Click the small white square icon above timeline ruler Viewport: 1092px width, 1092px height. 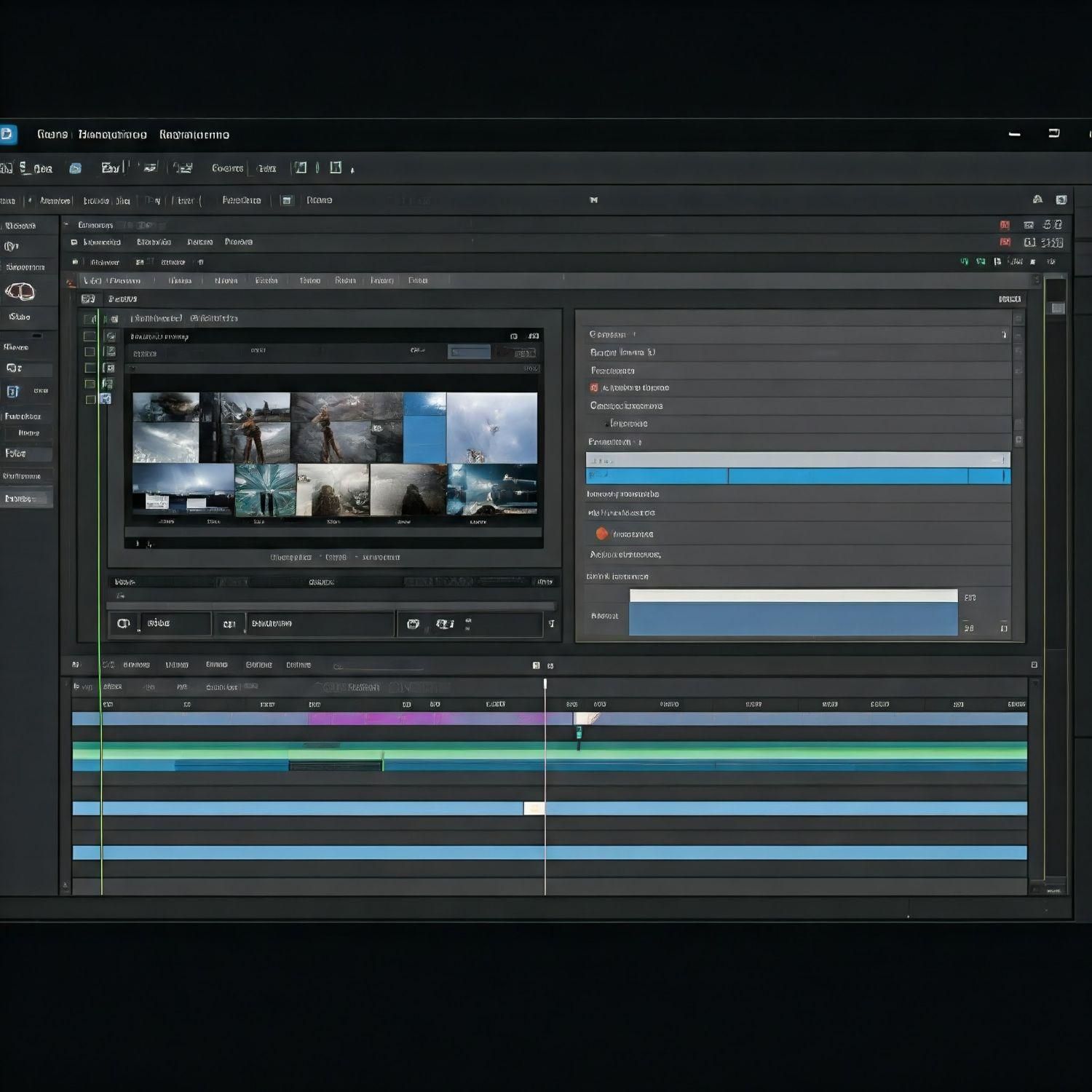click(537, 665)
